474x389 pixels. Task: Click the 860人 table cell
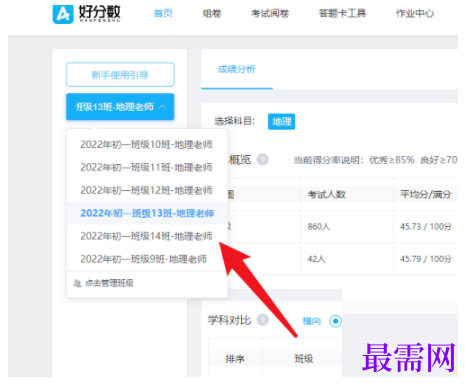click(319, 227)
